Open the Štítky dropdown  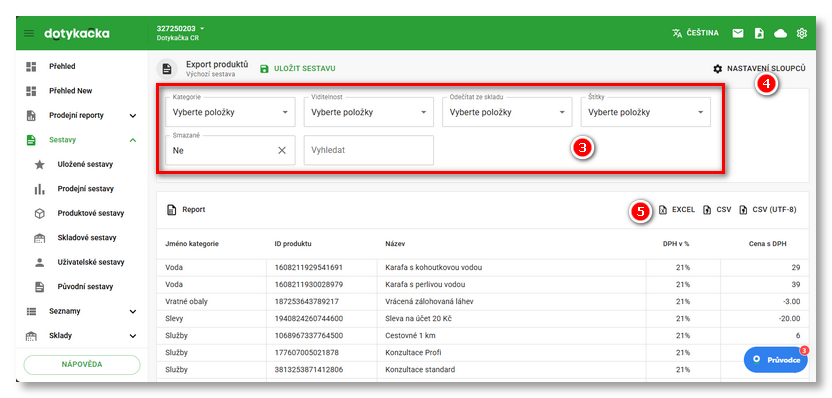pyautogui.click(x=646, y=112)
